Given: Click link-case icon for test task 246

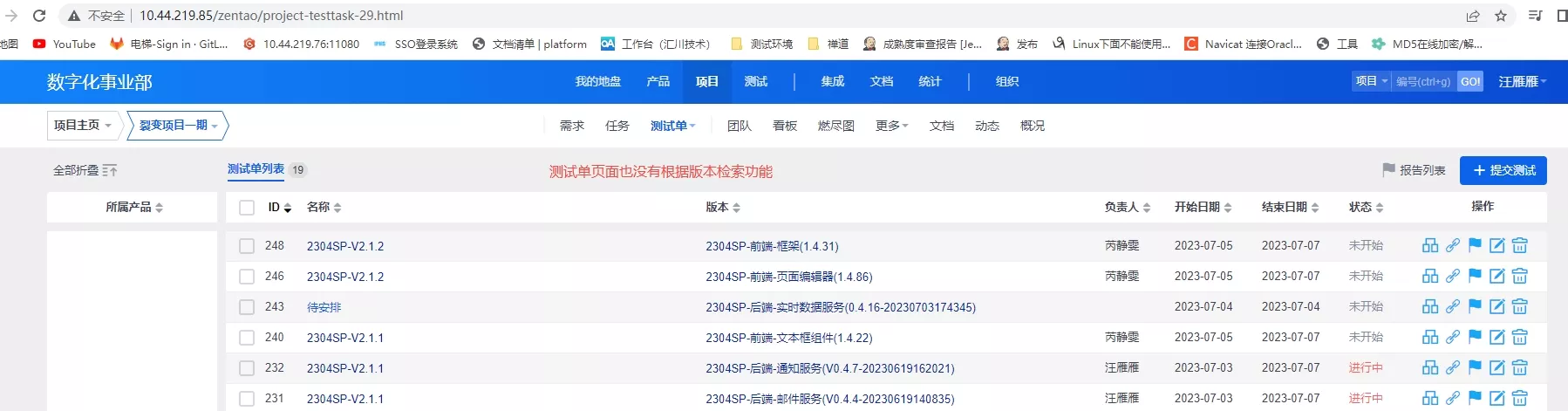Looking at the screenshot, I should [1453, 276].
